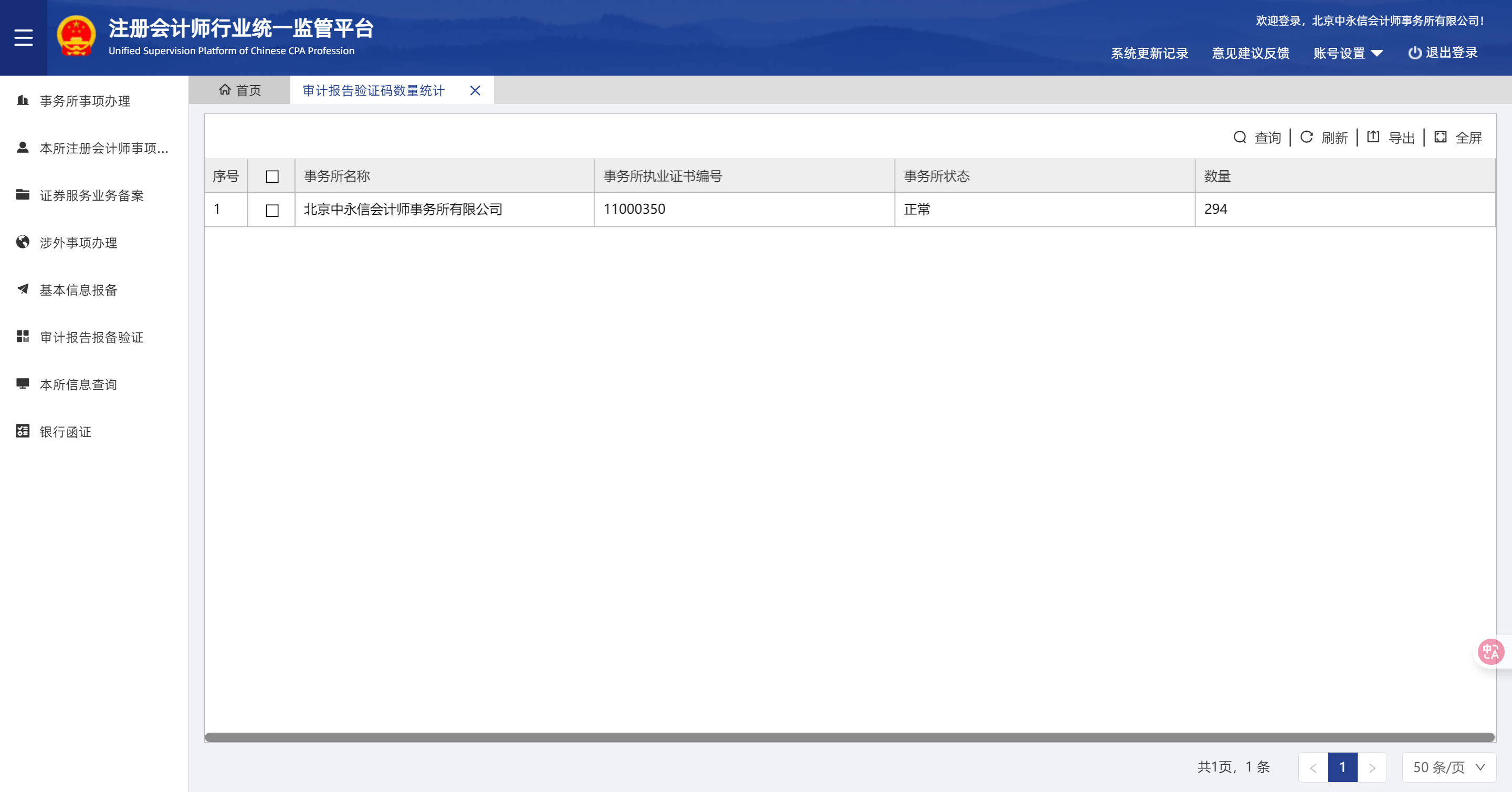This screenshot has height=792, width=1512.
Task: Check the row for 北京中永信会计师事务所有限公司
Action: pos(272,210)
